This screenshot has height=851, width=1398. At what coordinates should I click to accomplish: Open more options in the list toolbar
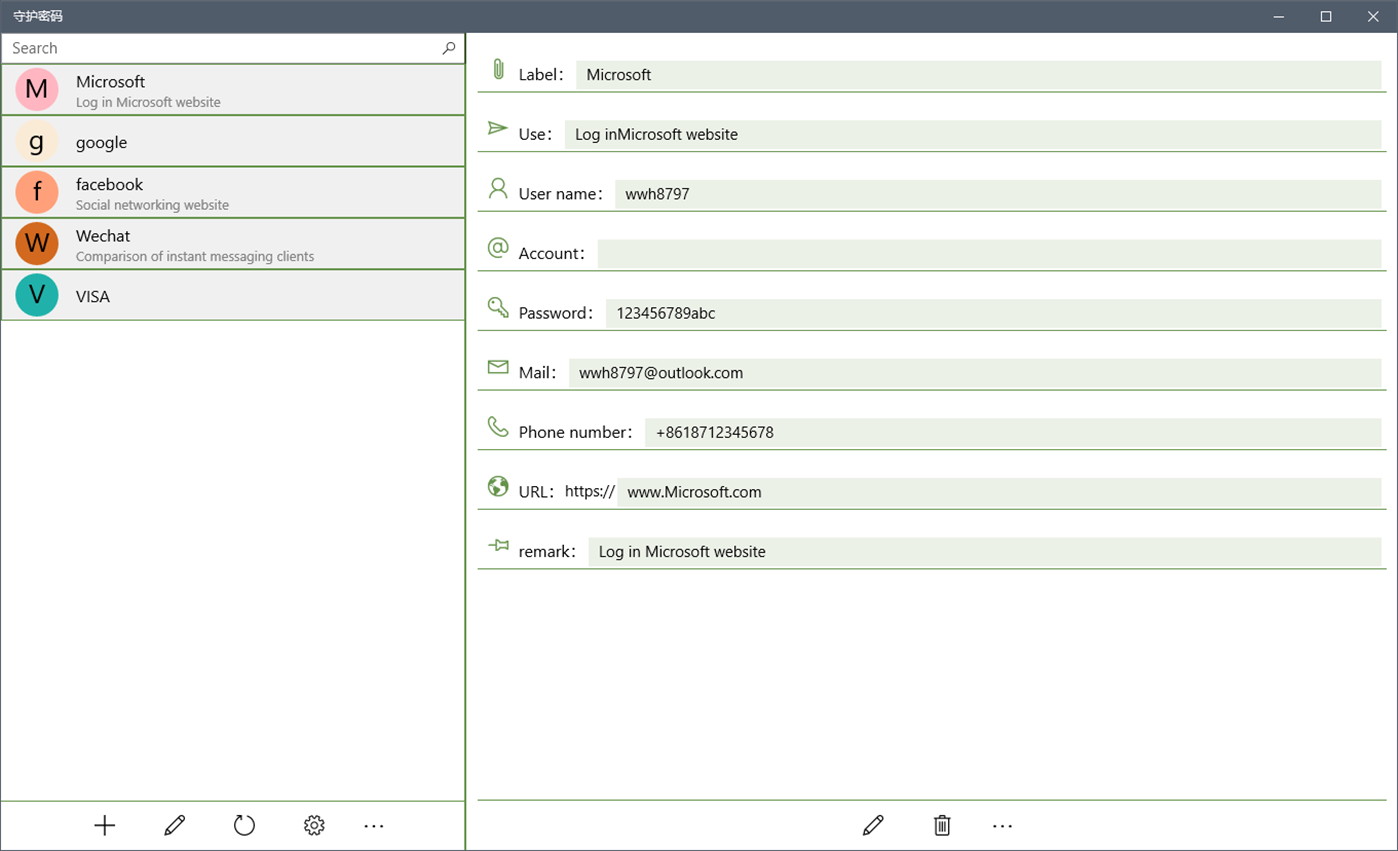[x=374, y=826]
